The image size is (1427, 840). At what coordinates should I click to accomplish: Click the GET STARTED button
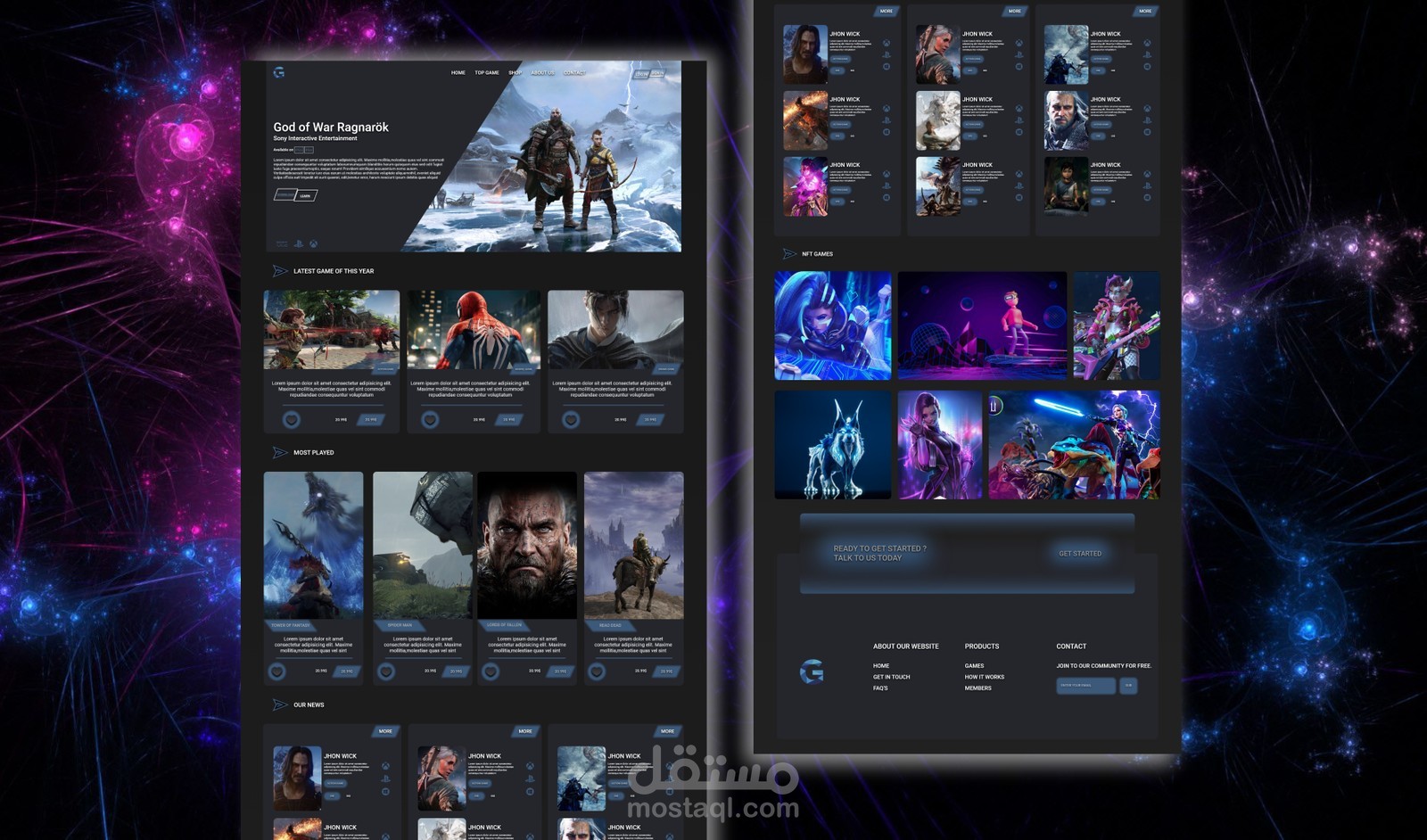(1080, 554)
